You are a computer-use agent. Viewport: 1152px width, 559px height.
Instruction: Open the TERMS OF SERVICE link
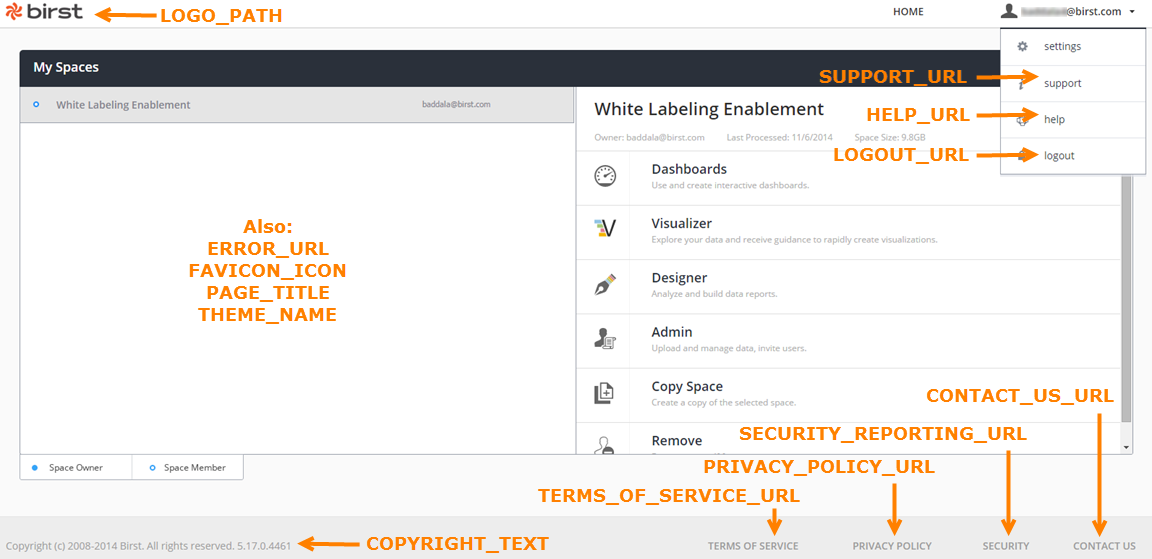[x=753, y=546]
